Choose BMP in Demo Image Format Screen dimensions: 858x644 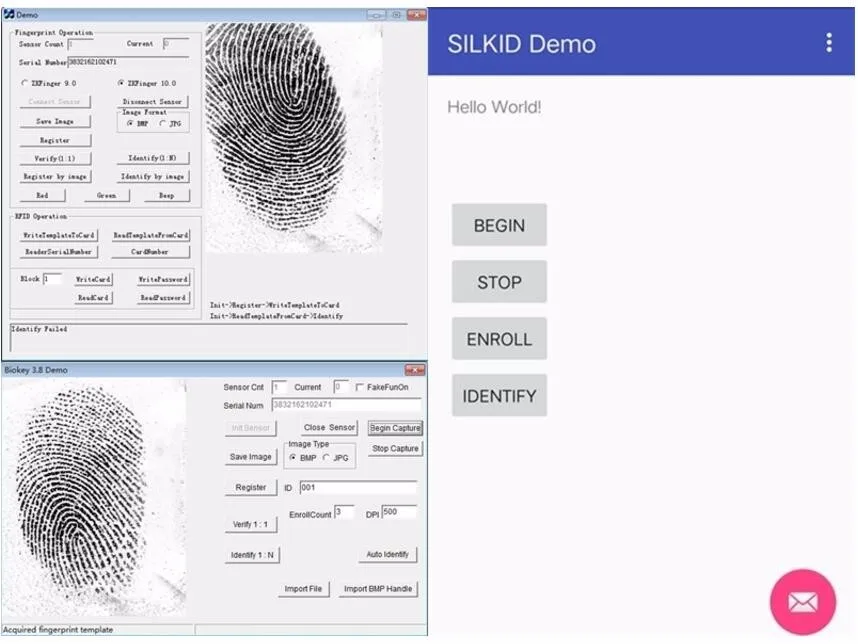click(x=130, y=124)
